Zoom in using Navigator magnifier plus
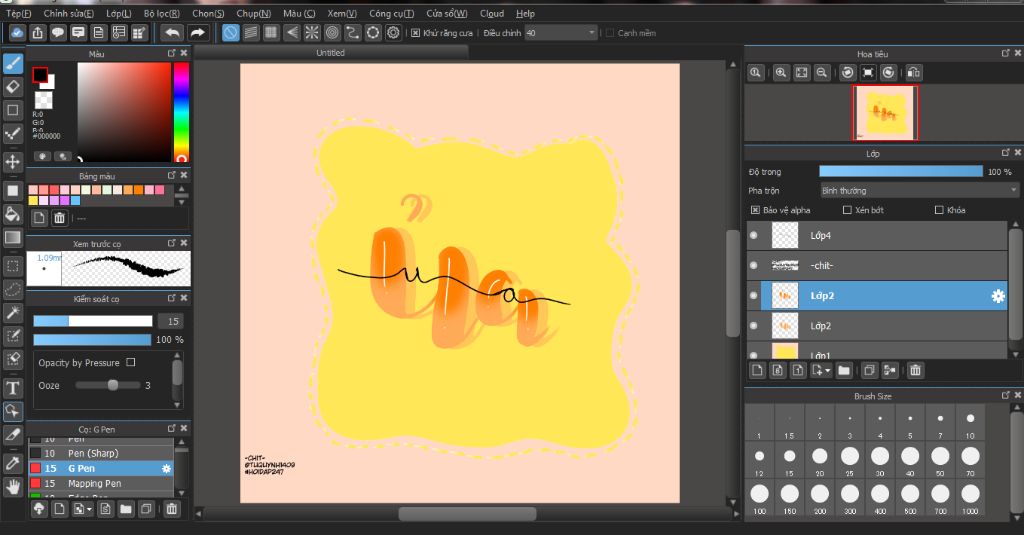This screenshot has height=535, width=1024. tap(781, 73)
